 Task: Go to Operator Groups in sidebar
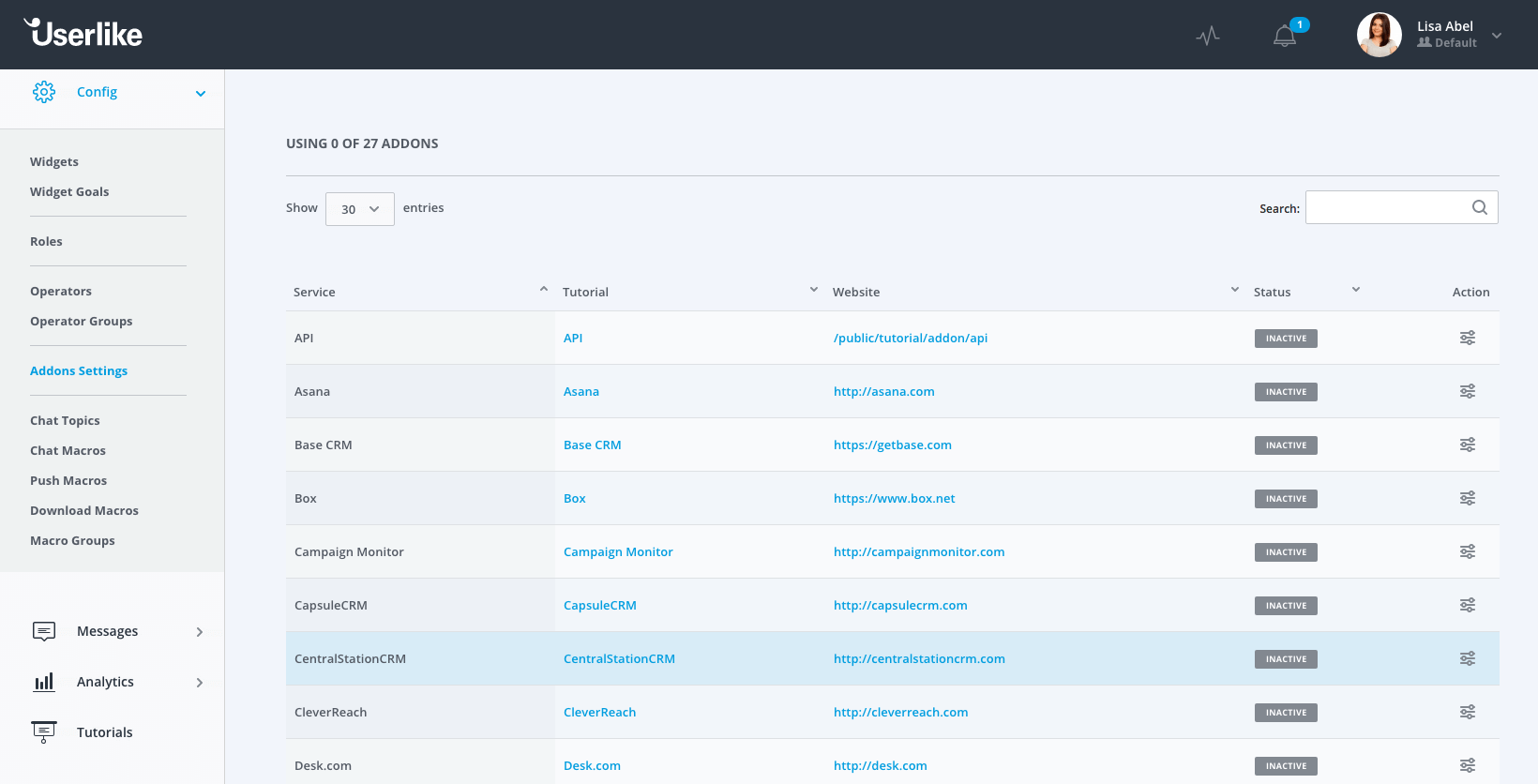81,322
